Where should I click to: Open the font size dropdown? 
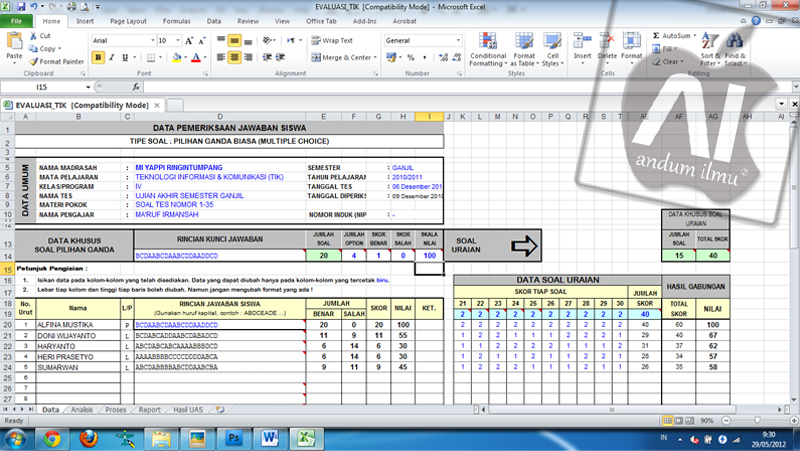[x=178, y=40]
